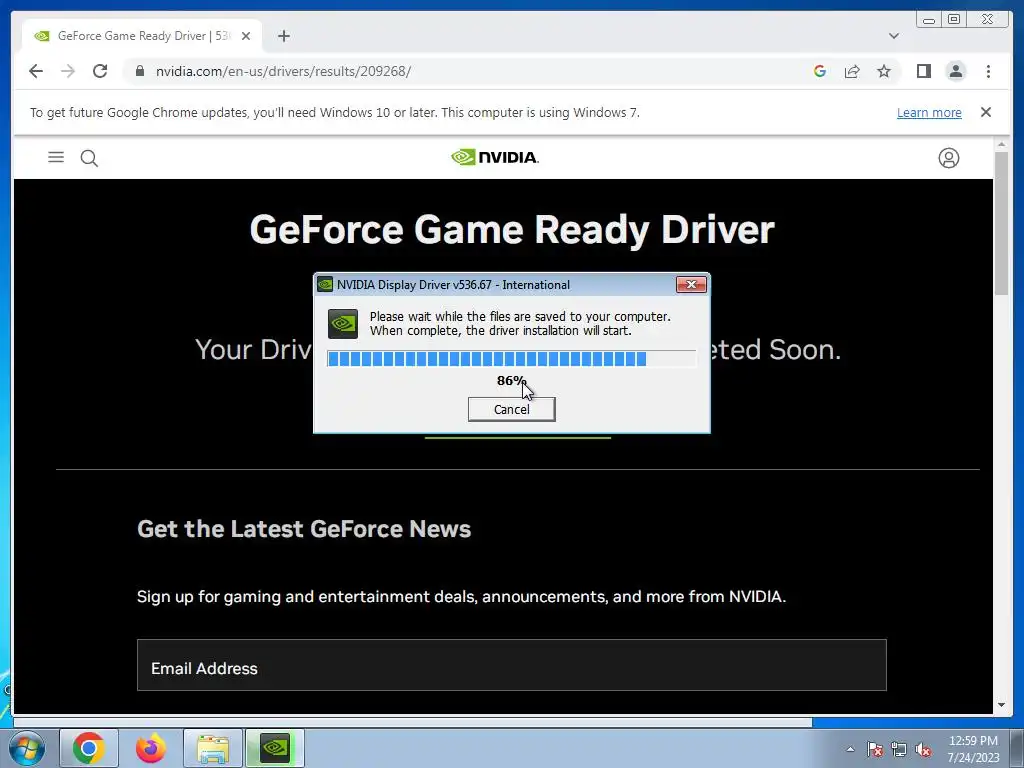Click the padlock site info icon
The width and height of the screenshot is (1024, 768).
(x=140, y=71)
